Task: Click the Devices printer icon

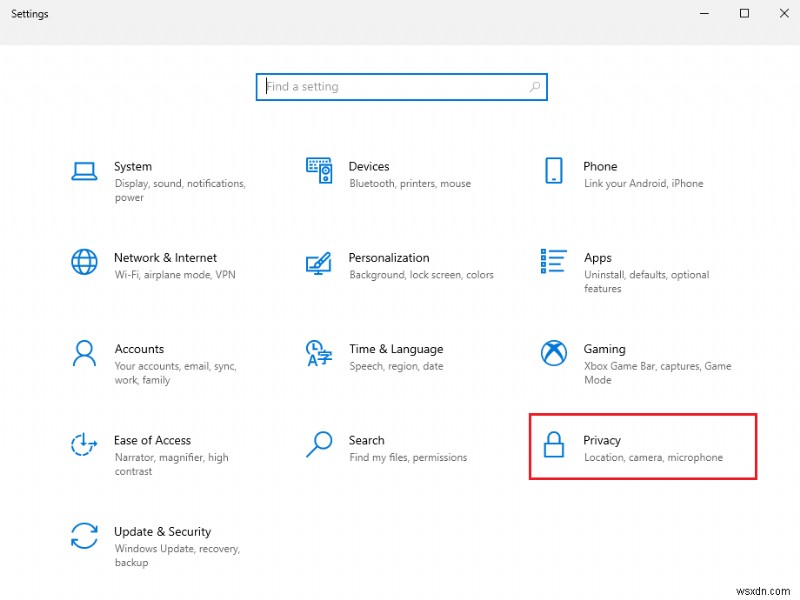Action: pos(319,170)
